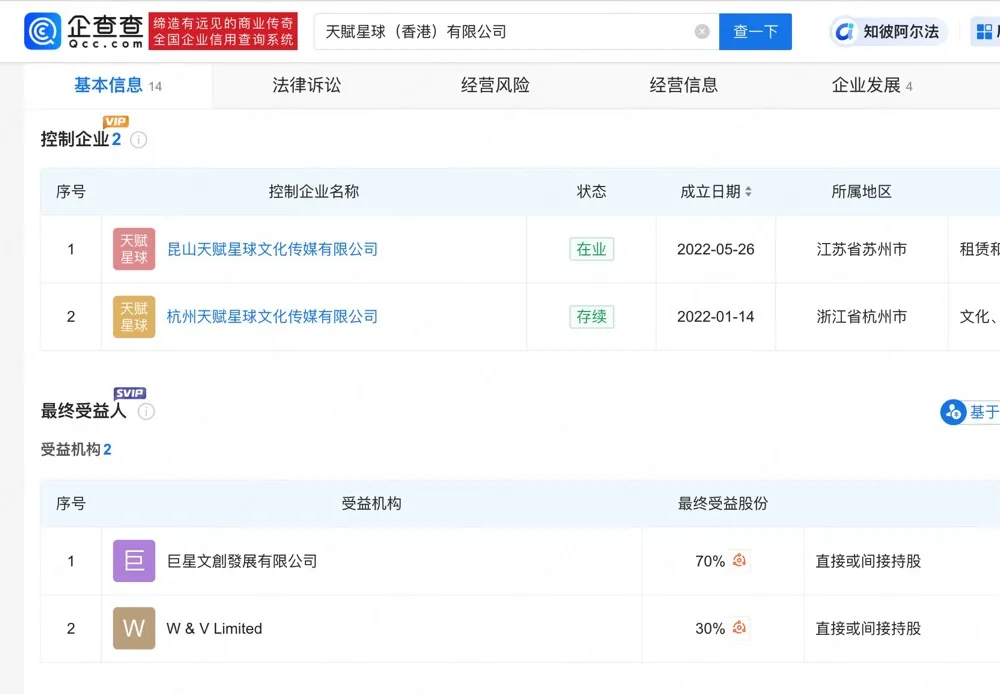Switch to 经营风险 tab

point(496,85)
